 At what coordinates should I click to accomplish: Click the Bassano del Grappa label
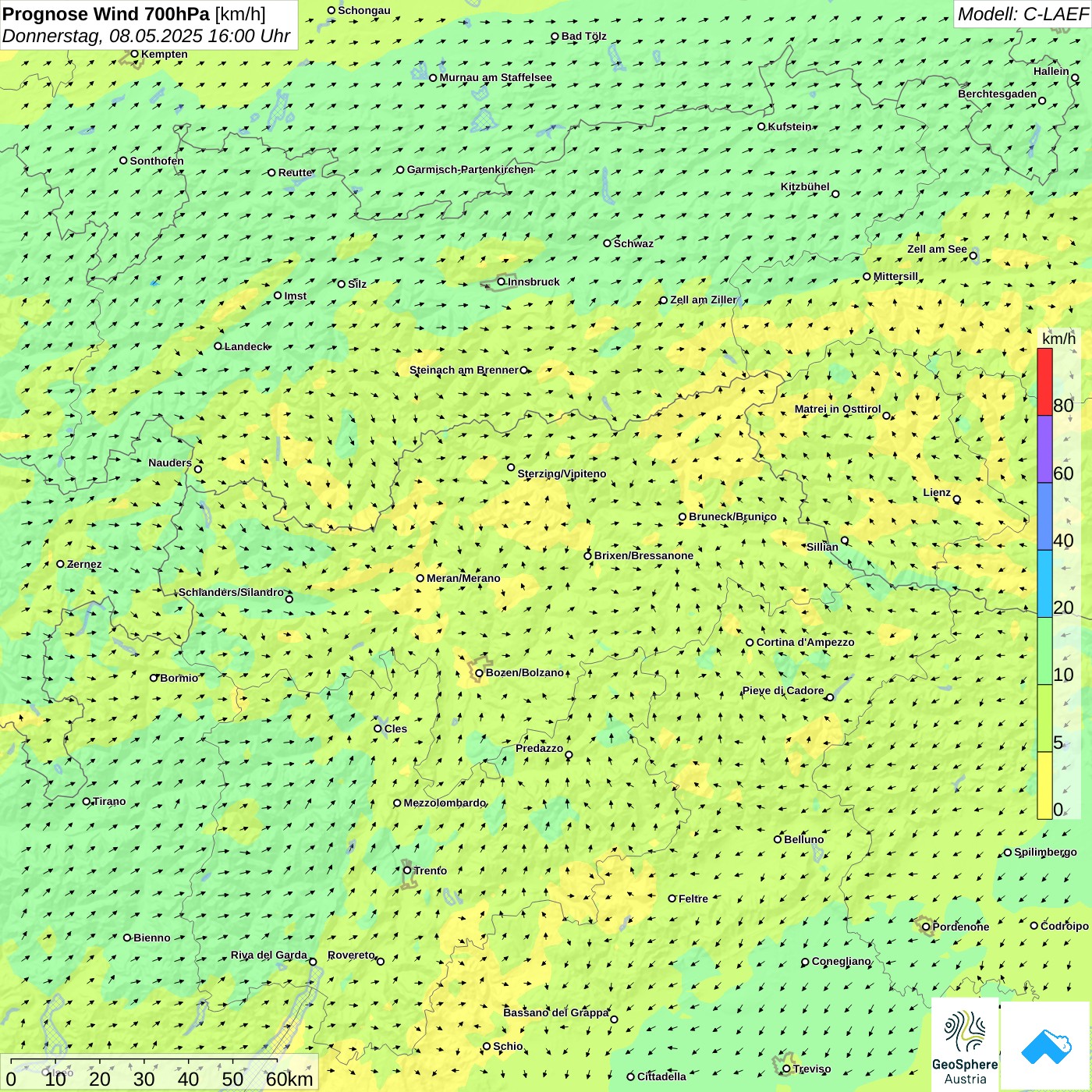click(556, 1012)
